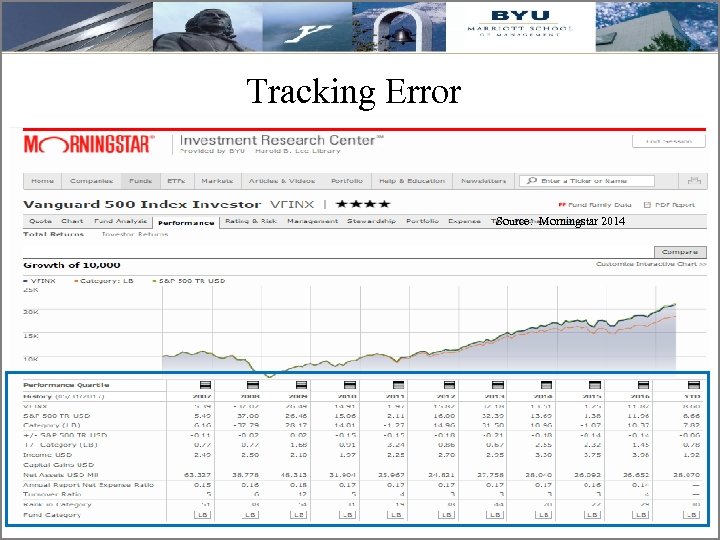The image size is (720, 540).
Task: Open the tool icon beside the ticker search box
Action: coord(694,180)
